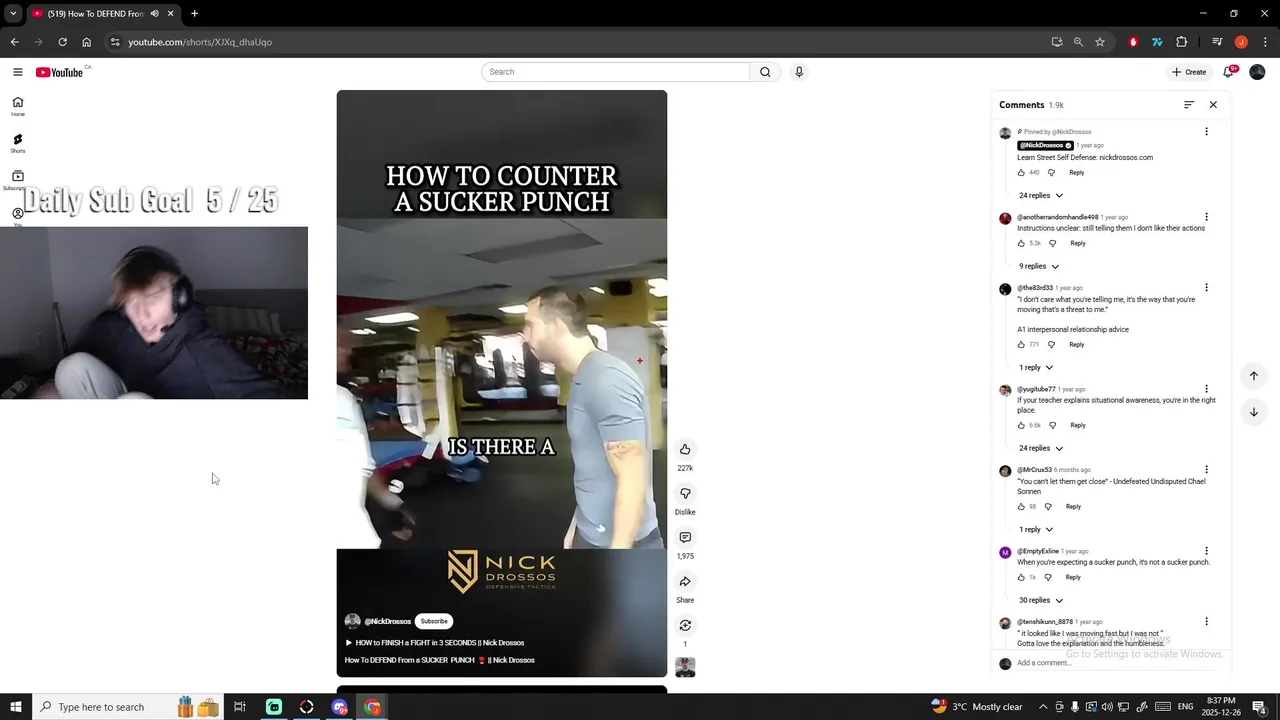This screenshot has width=1280, height=720.
Task: Reload the page
Action: pos(62,42)
